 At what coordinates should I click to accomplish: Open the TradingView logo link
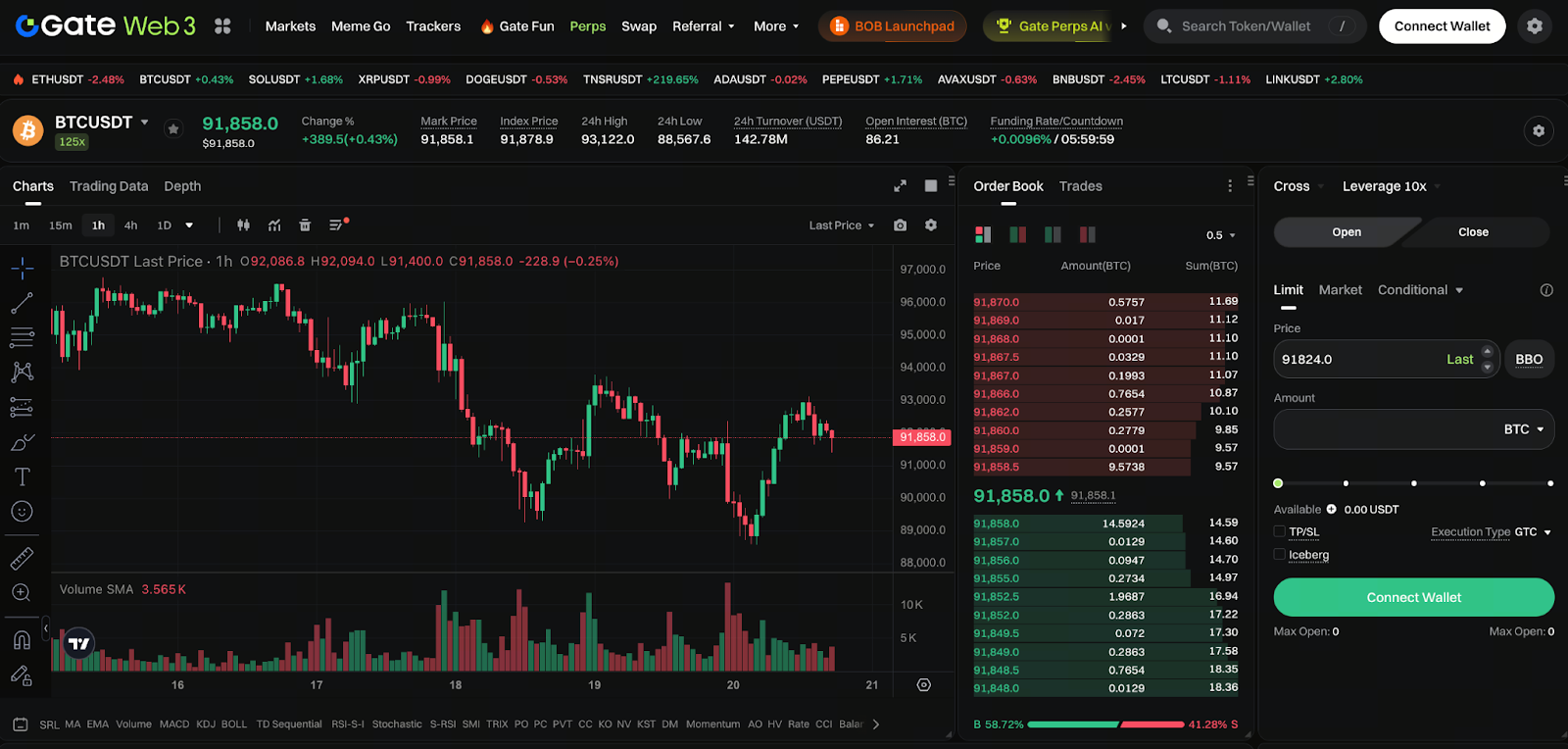(79, 644)
